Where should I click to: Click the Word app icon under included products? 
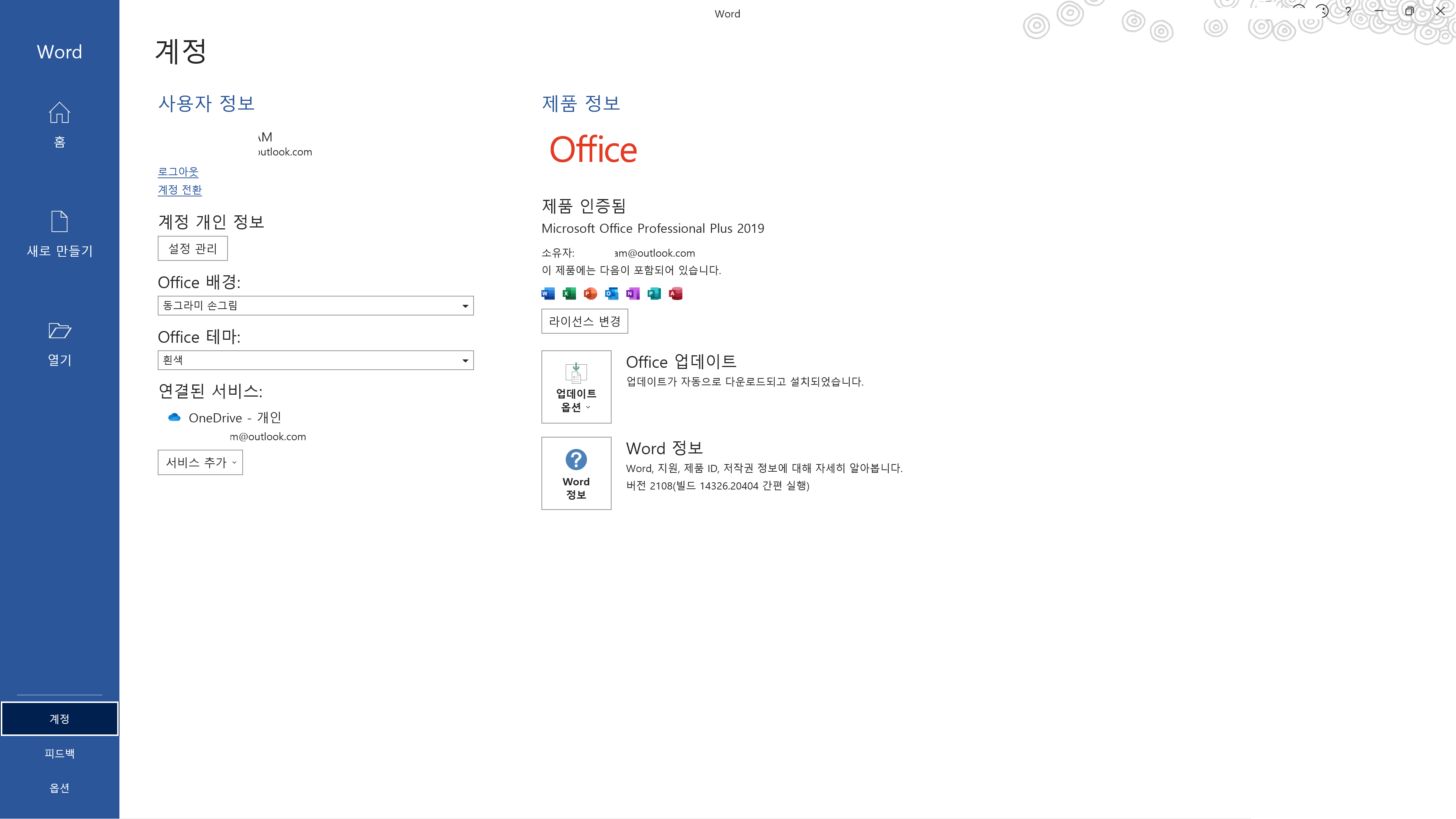point(548,293)
